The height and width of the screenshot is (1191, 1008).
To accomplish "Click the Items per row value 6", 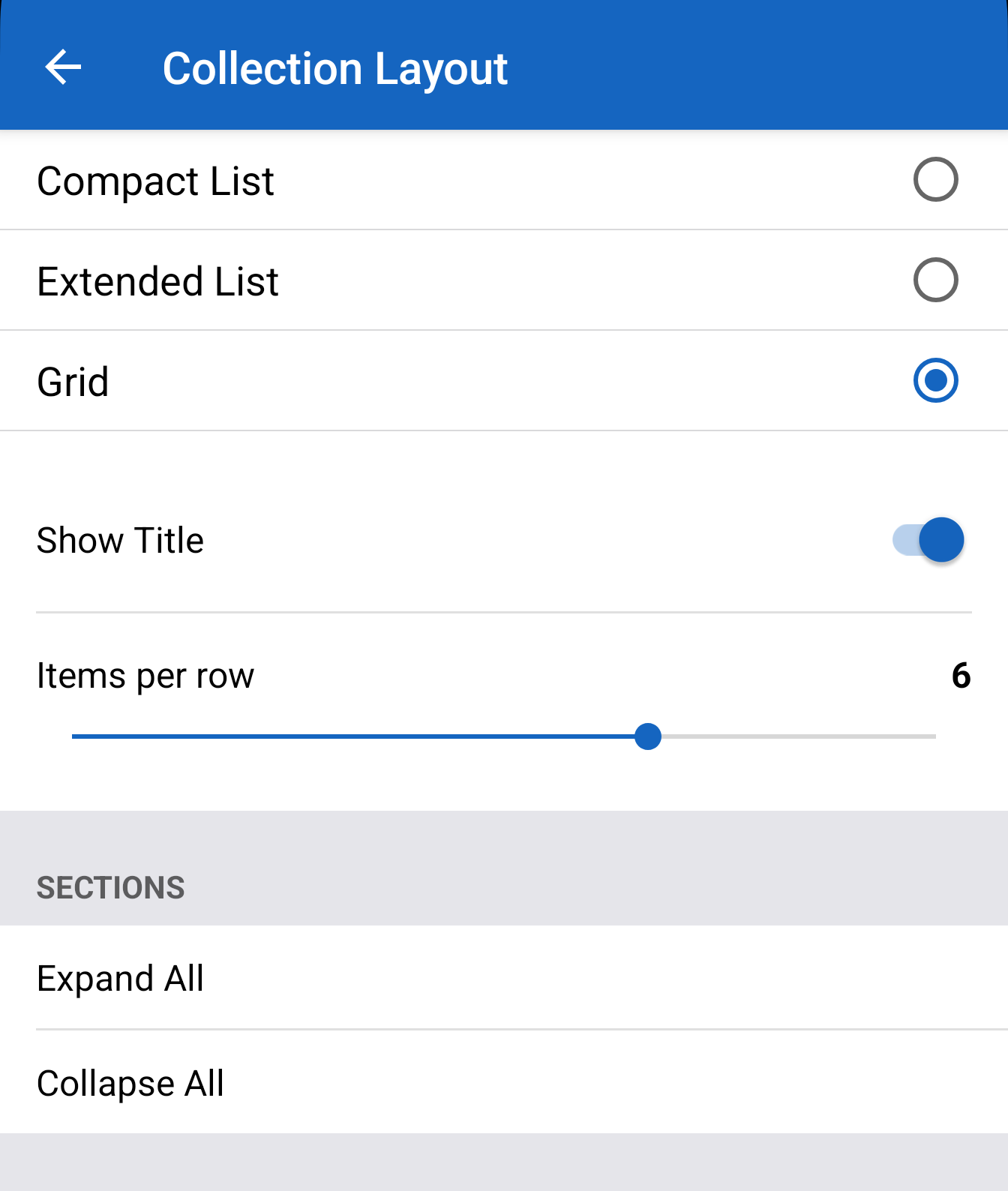I will click(961, 676).
